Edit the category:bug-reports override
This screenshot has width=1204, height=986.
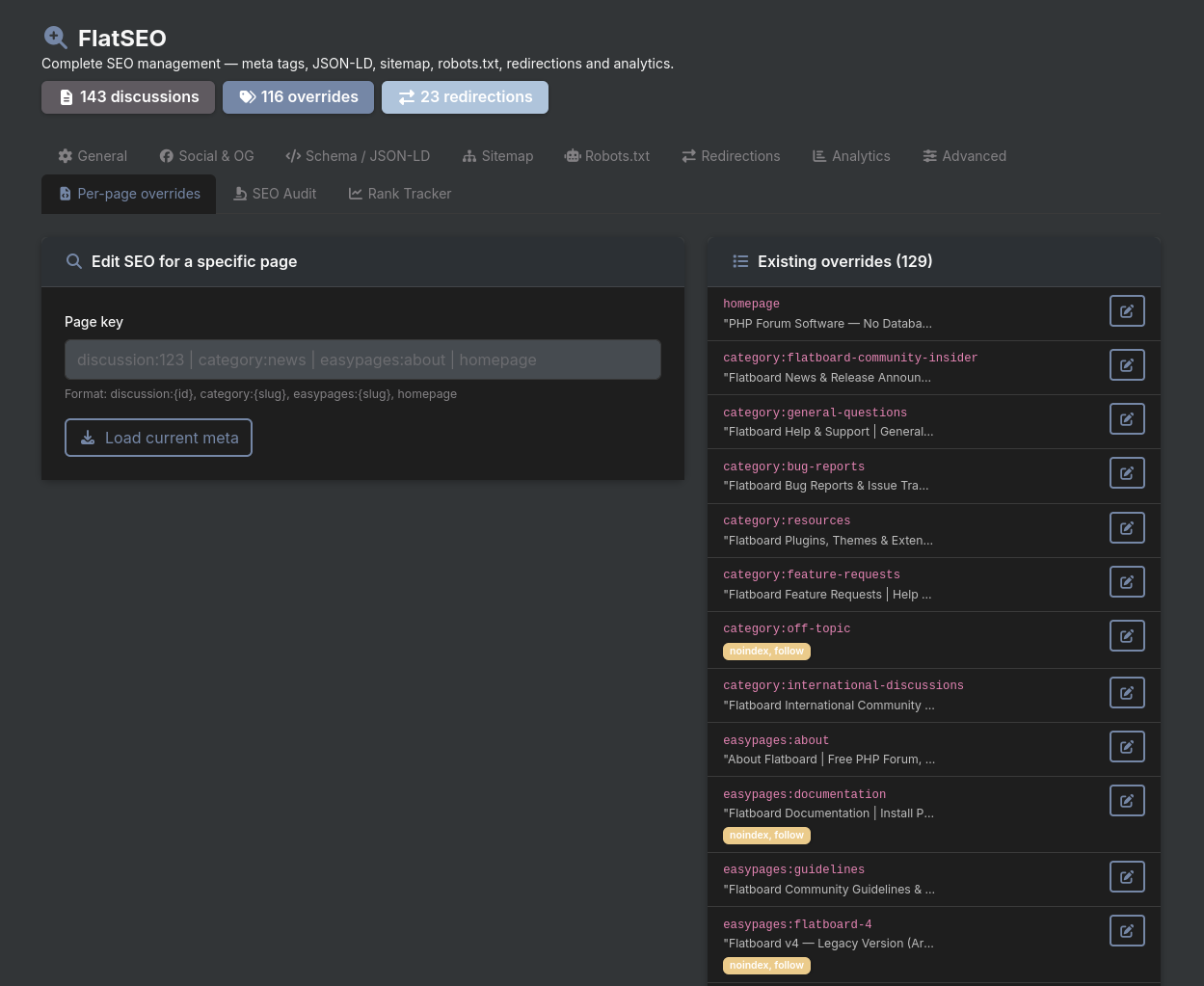pyautogui.click(x=1127, y=473)
